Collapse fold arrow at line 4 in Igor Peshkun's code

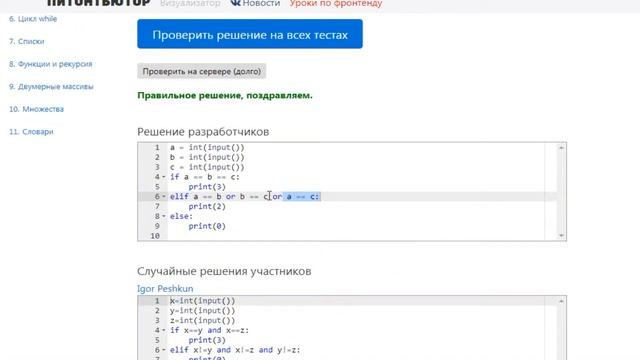[164, 330]
